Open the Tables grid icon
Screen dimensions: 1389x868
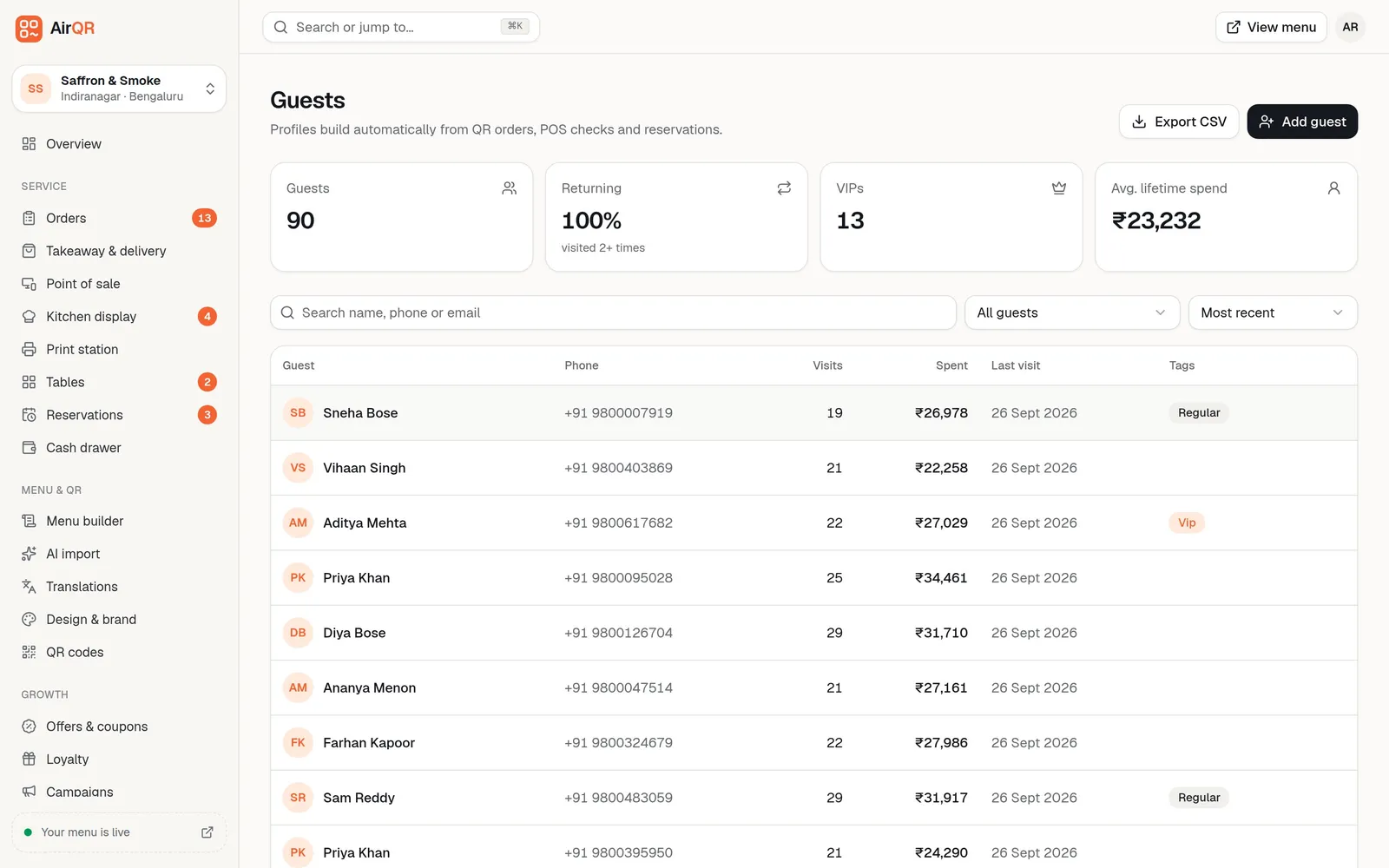[29, 382]
